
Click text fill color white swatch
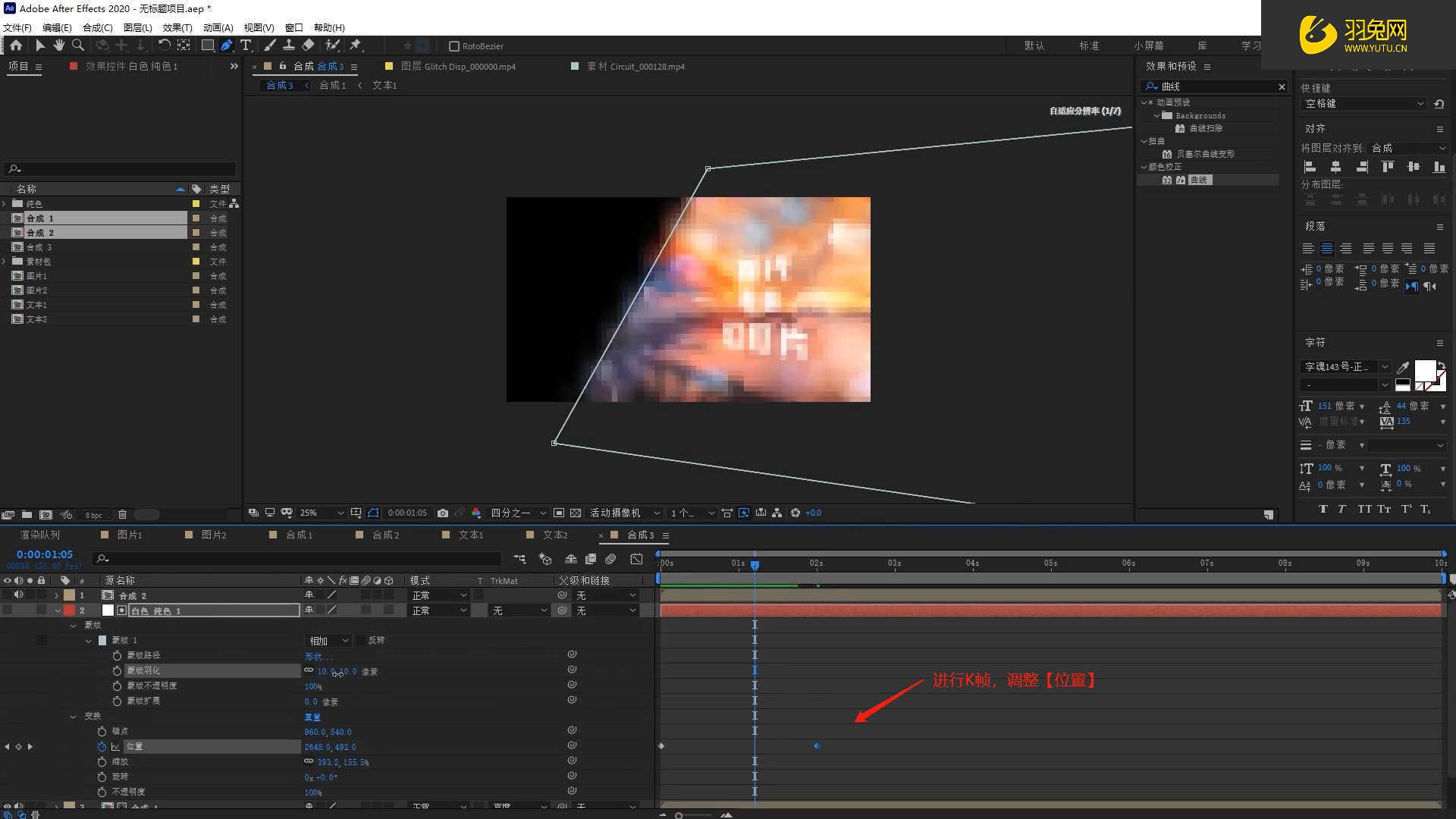coord(1425,371)
